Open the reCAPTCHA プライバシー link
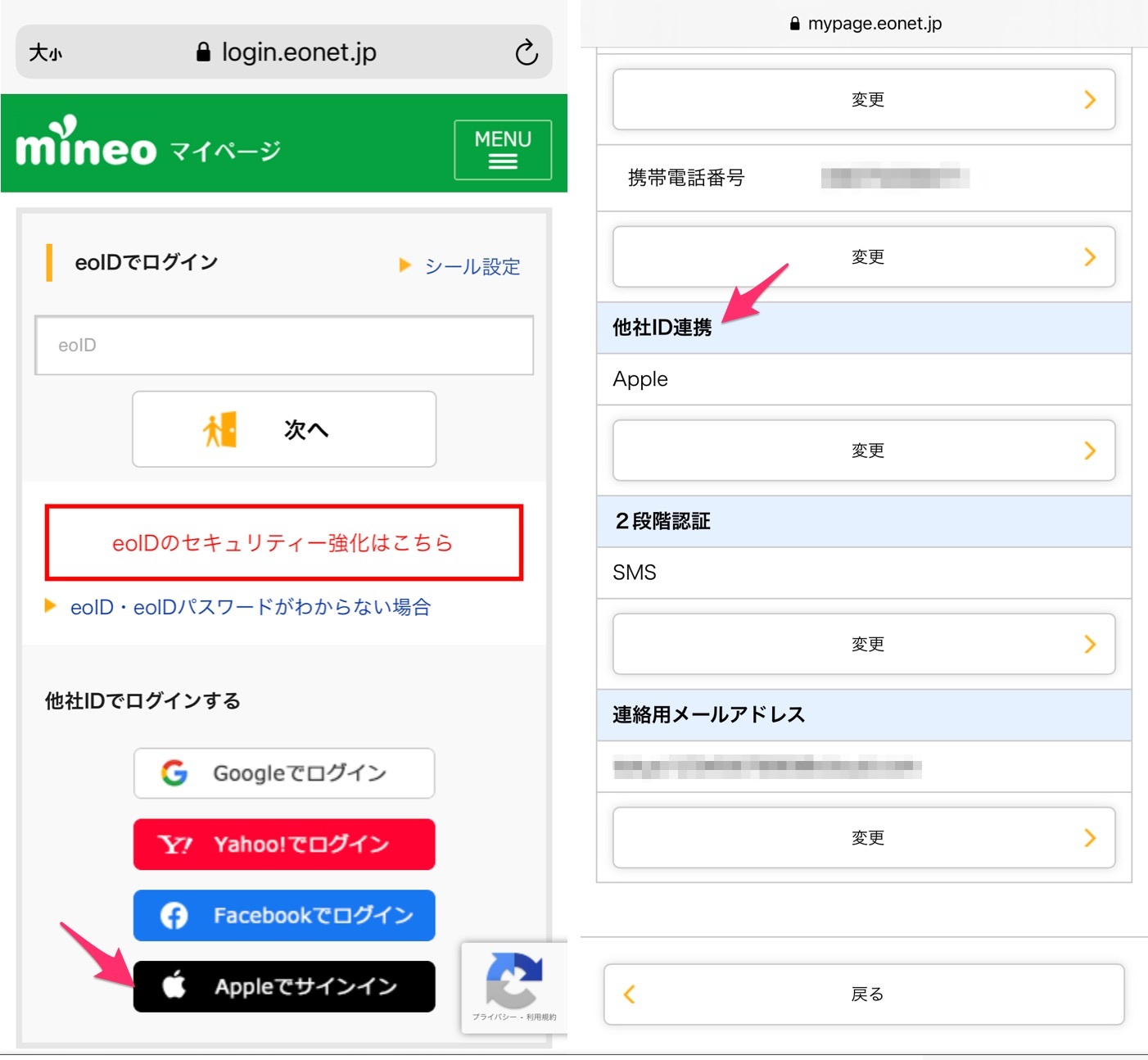The width and height of the screenshot is (1148, 1060). pyautogui.click(x=494, y=1017)
